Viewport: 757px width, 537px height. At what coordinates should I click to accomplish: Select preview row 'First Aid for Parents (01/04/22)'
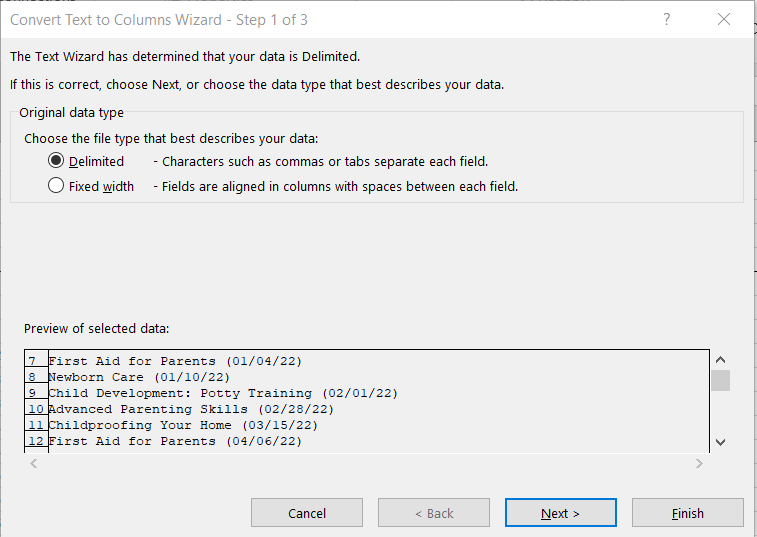[175, 361]
